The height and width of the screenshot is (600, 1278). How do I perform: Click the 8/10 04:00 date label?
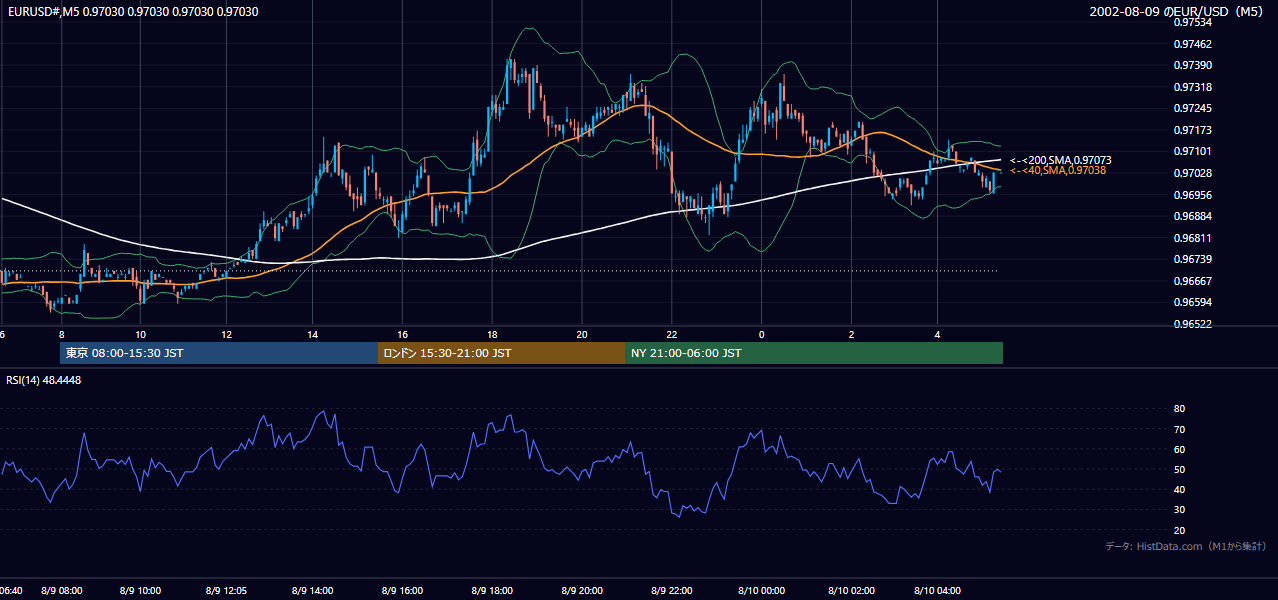[937, 591]
